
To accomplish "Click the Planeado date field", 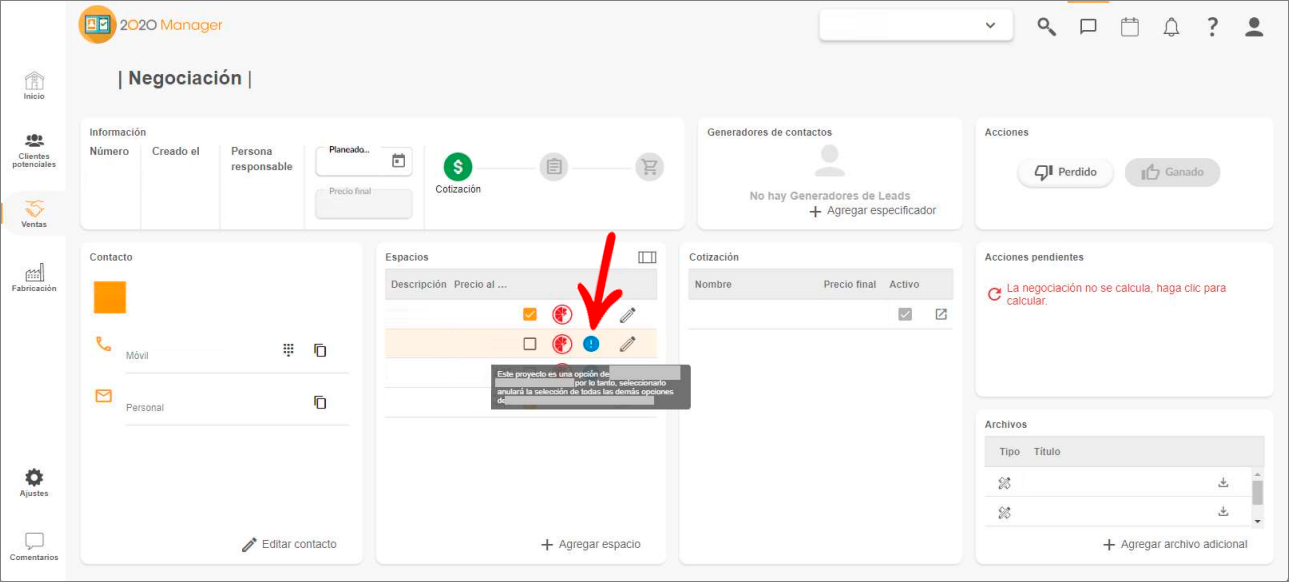I will coord(364,160).
